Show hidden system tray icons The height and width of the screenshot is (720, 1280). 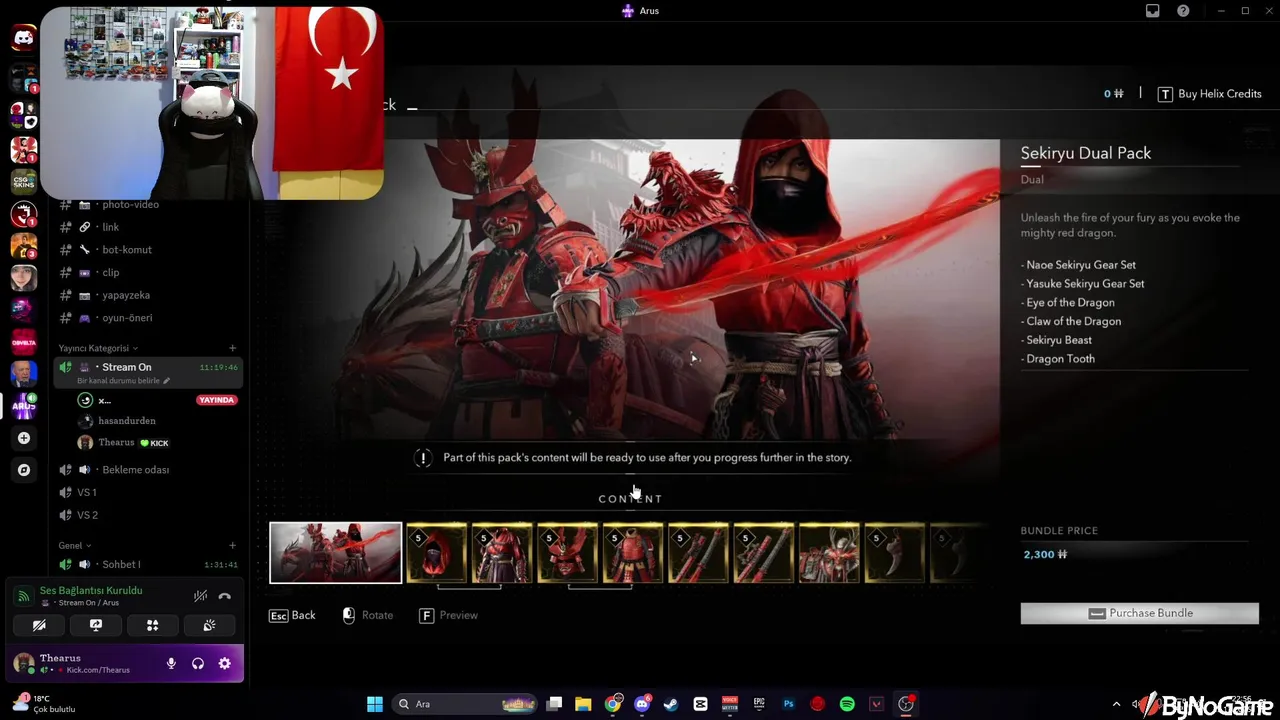(x=1118, y=704)
